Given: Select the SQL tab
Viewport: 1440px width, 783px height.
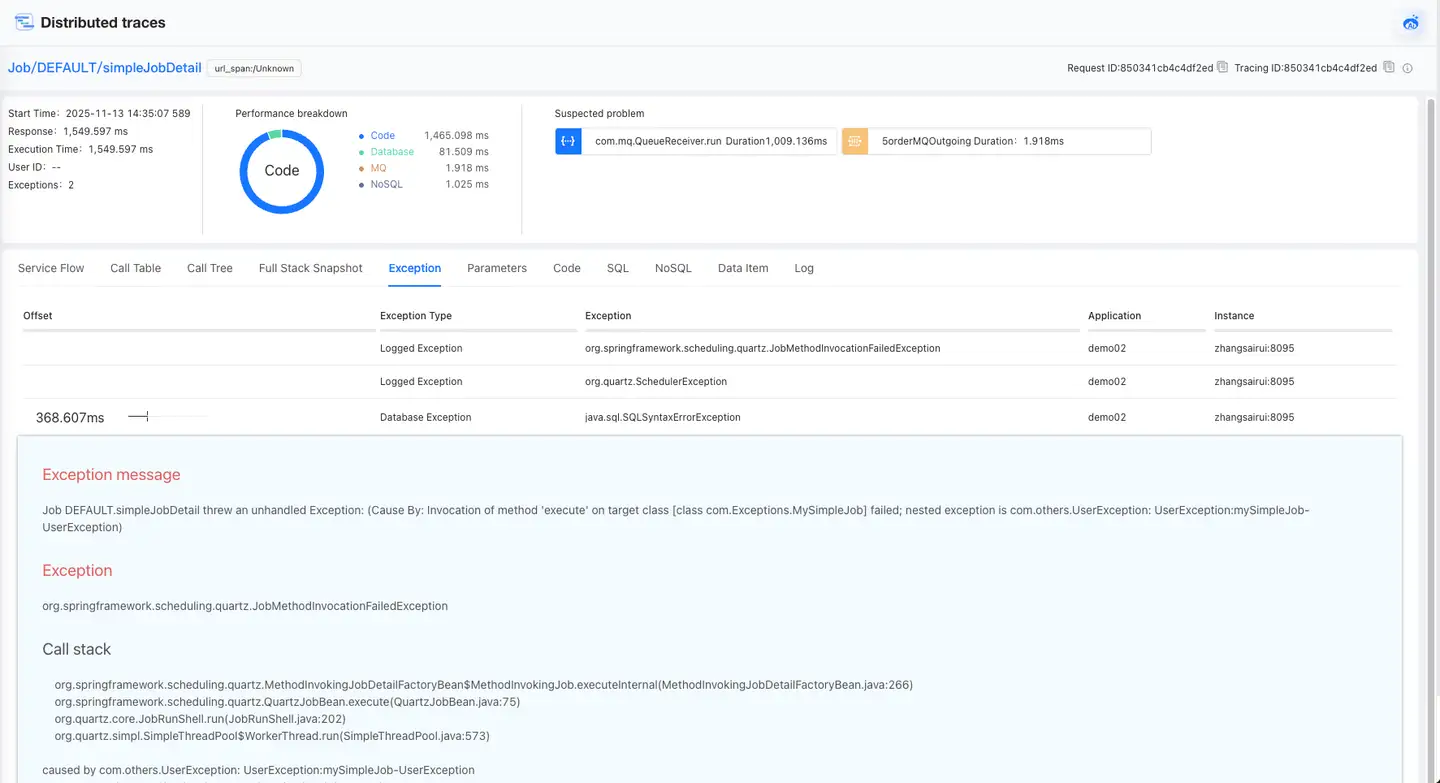Looking at the screenshot, I should (x=617, y=268).
